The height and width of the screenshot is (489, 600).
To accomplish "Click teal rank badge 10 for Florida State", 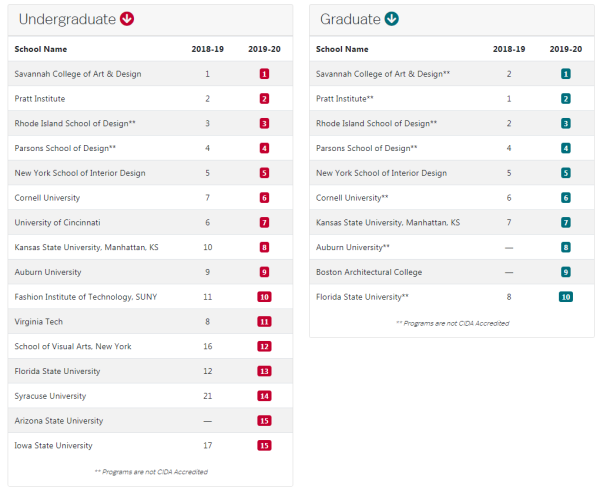I will tap(566, 297).
